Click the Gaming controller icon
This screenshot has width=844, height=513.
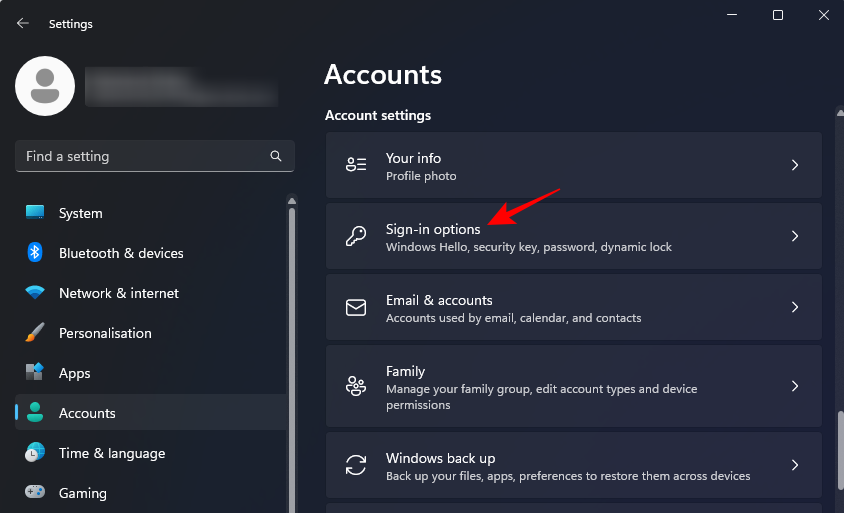(x=35, y=493)
